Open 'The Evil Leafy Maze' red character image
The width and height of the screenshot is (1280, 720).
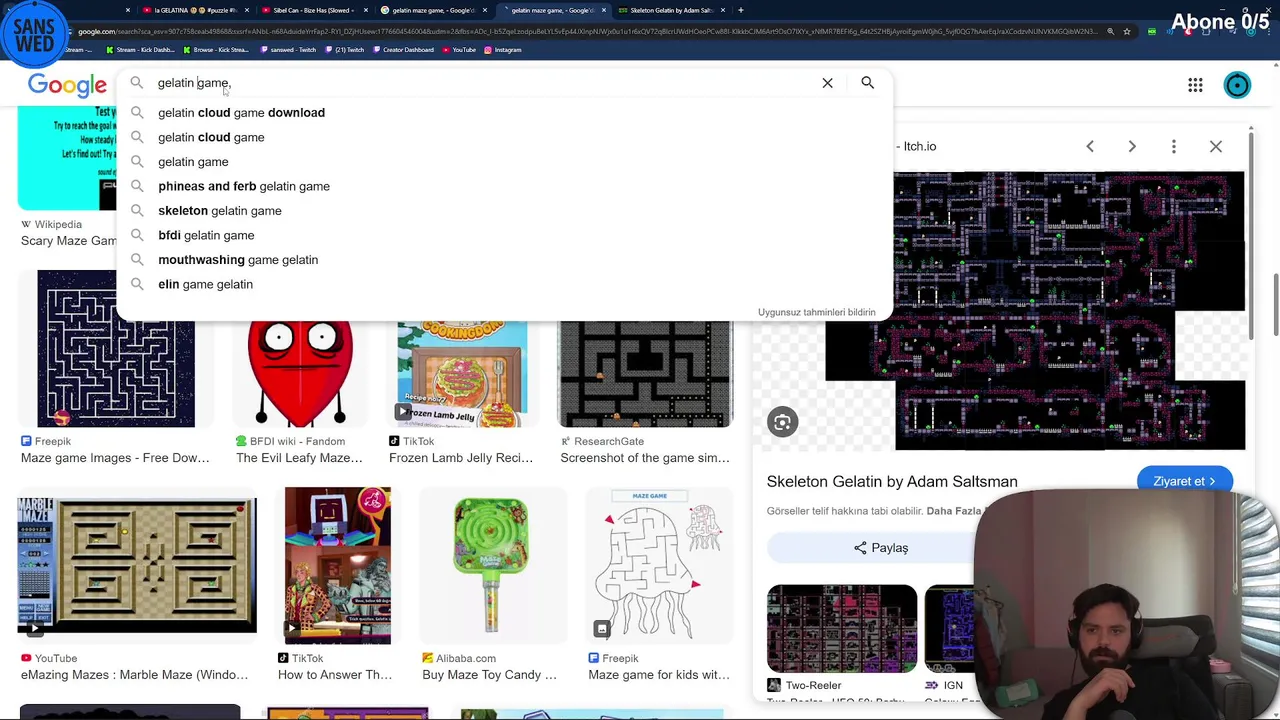[x=300, y=374]
